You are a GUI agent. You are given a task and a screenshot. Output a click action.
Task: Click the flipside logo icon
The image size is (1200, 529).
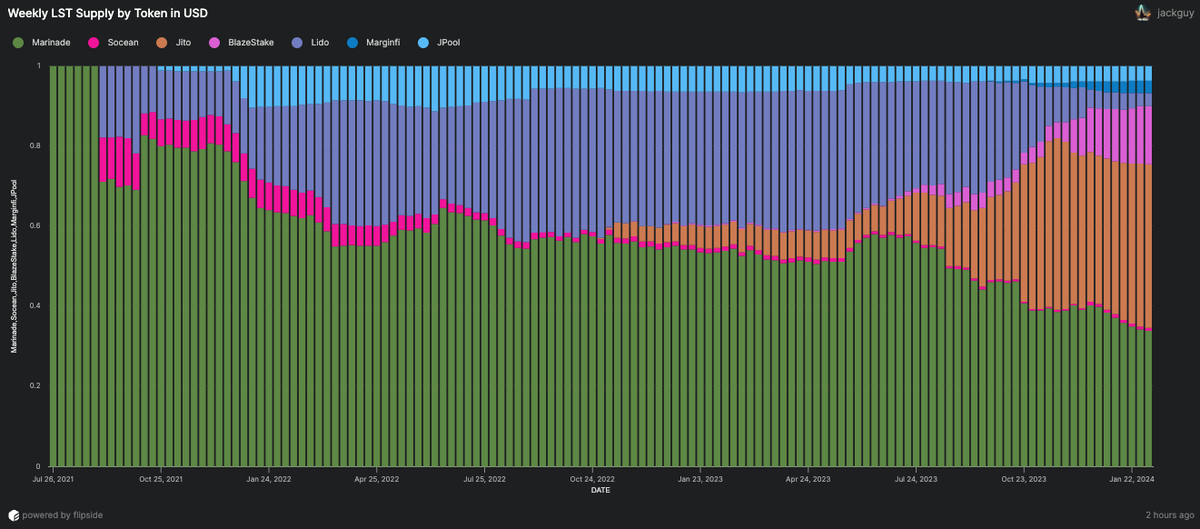[16, 515]
